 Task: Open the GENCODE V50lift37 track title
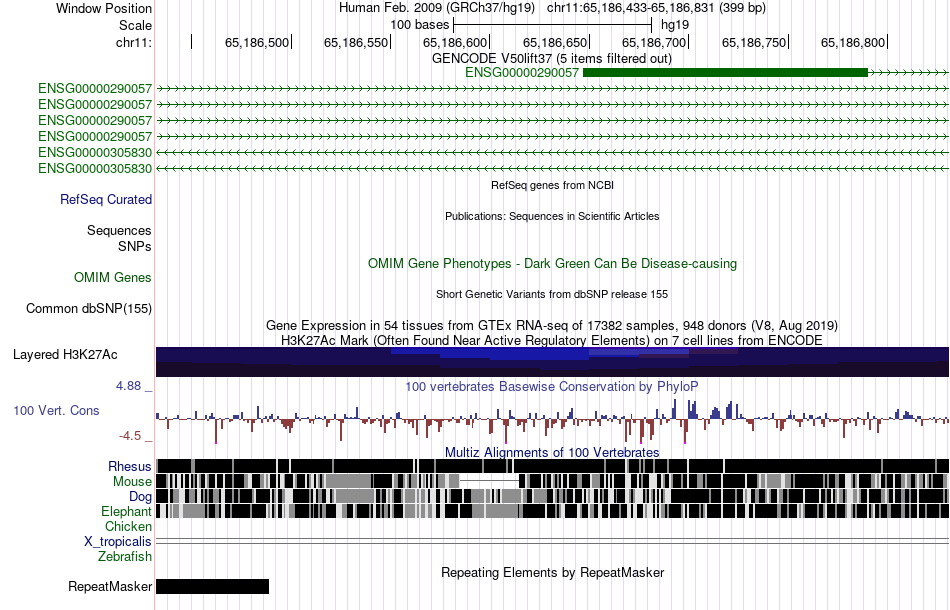[x=551, y=59]
